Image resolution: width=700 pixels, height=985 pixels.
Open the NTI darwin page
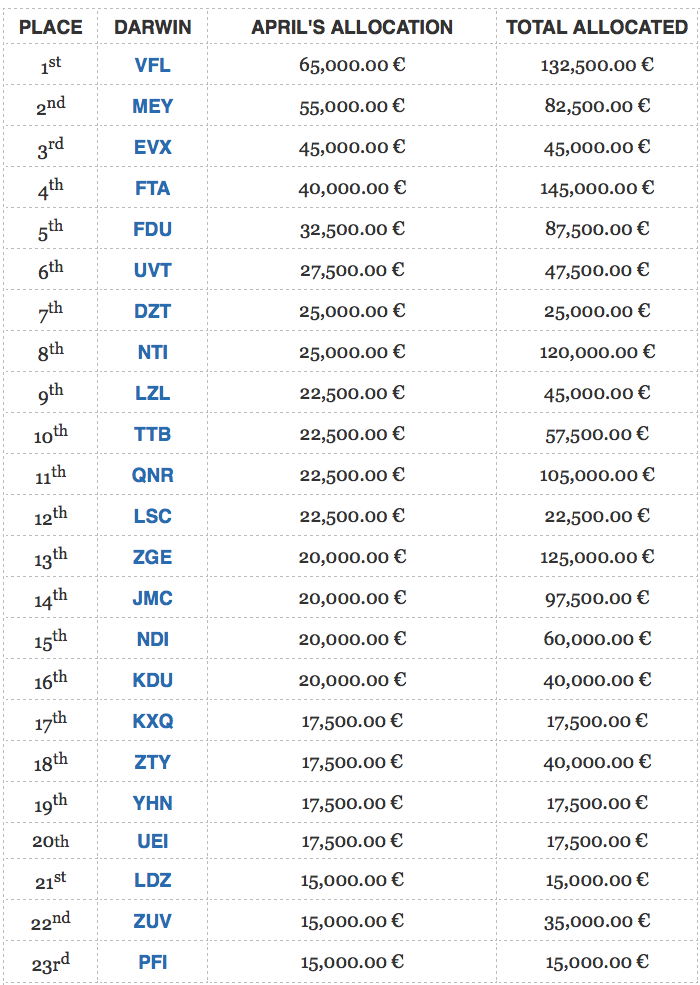(x=152, y=353)
